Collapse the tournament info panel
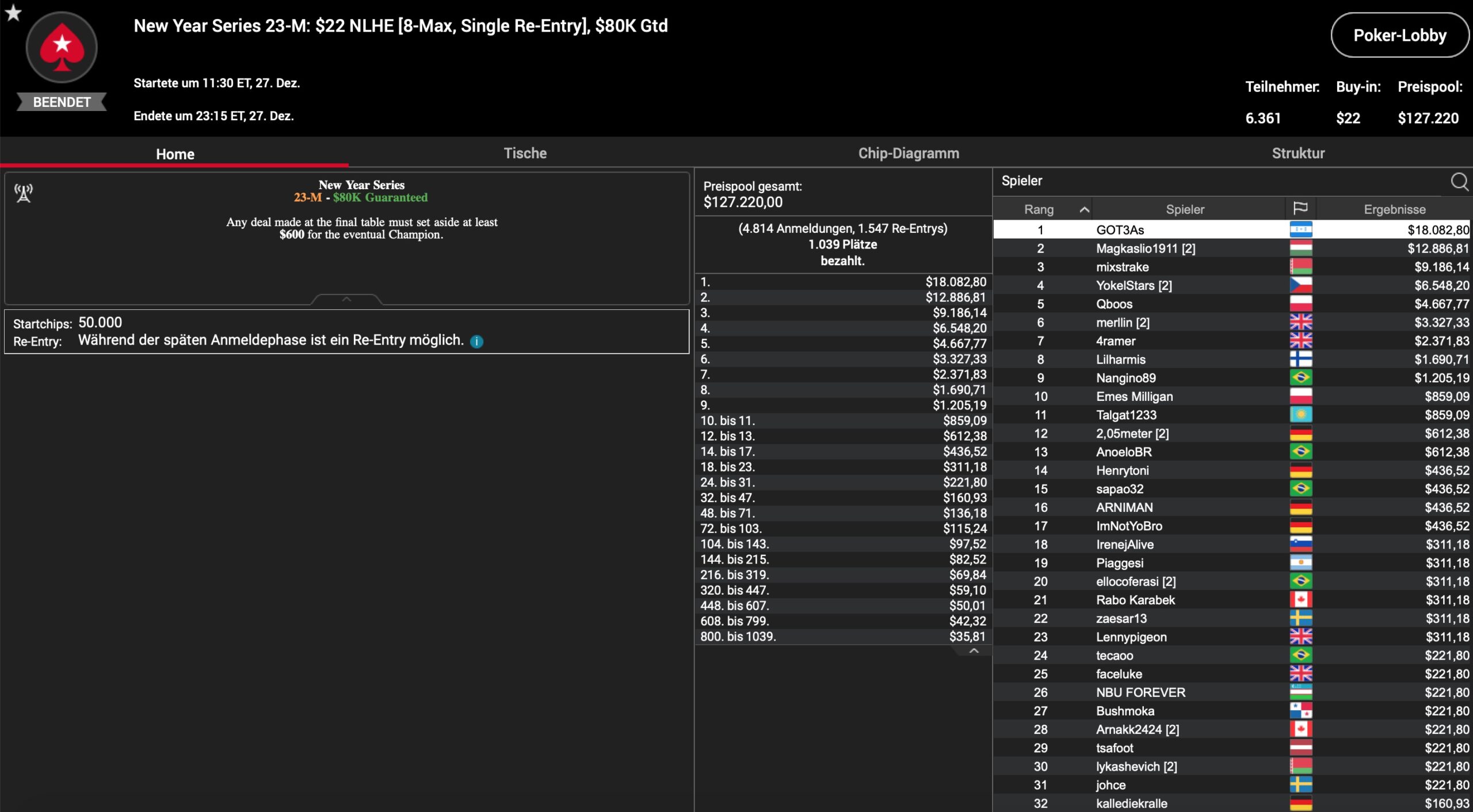The image size is (1473, 812). pyautogui.click(x=346, y=299)
